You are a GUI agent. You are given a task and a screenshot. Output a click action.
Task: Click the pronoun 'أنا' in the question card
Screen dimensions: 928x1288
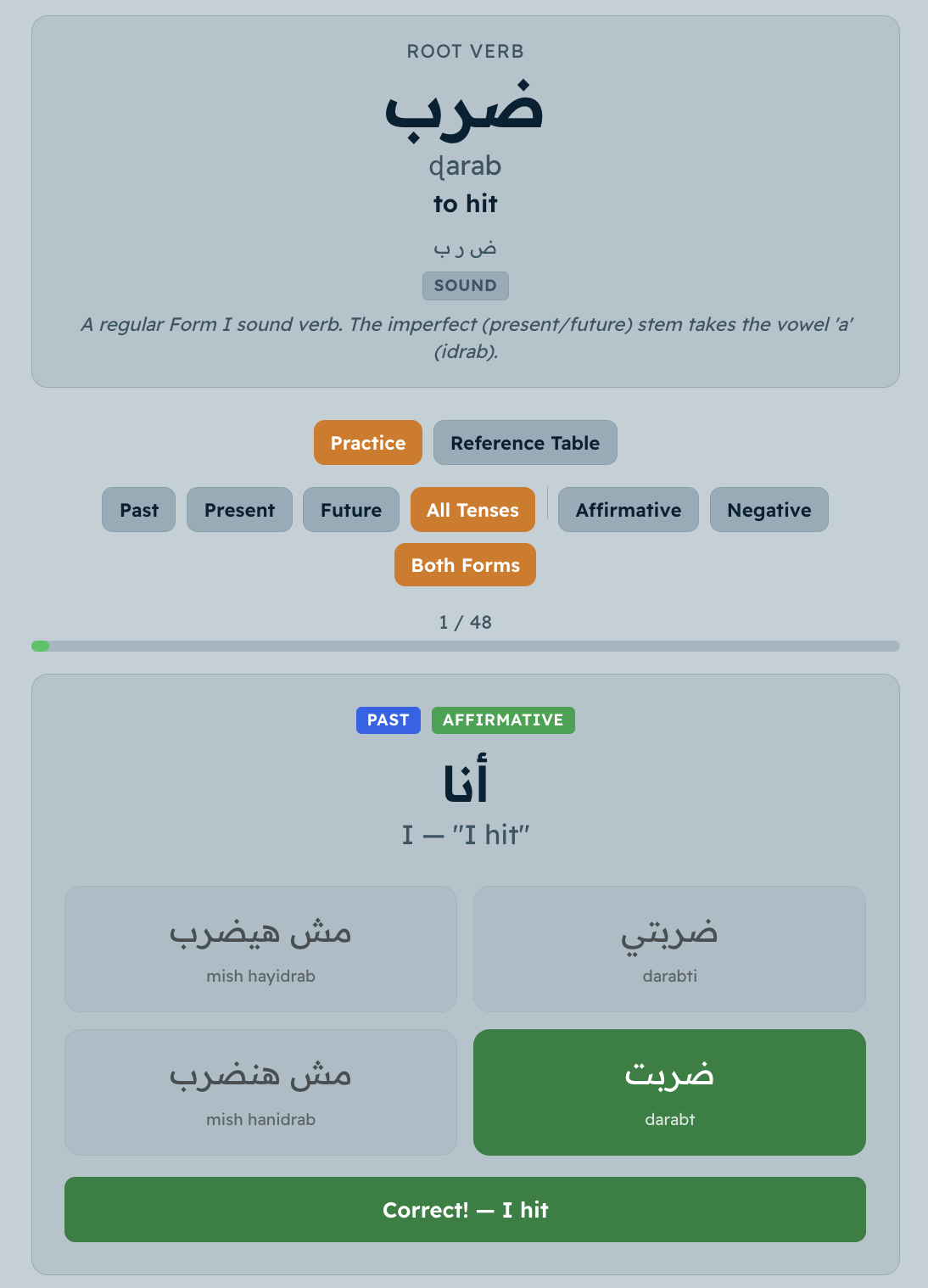coord(465,779)
